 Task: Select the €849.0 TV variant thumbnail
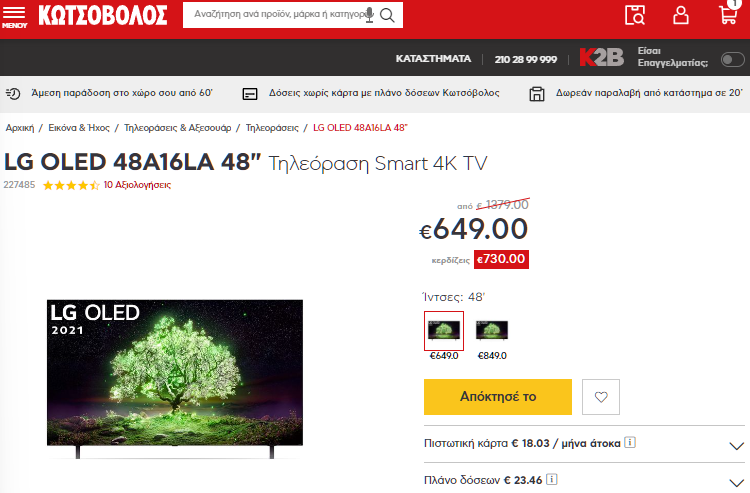point(492,330)
